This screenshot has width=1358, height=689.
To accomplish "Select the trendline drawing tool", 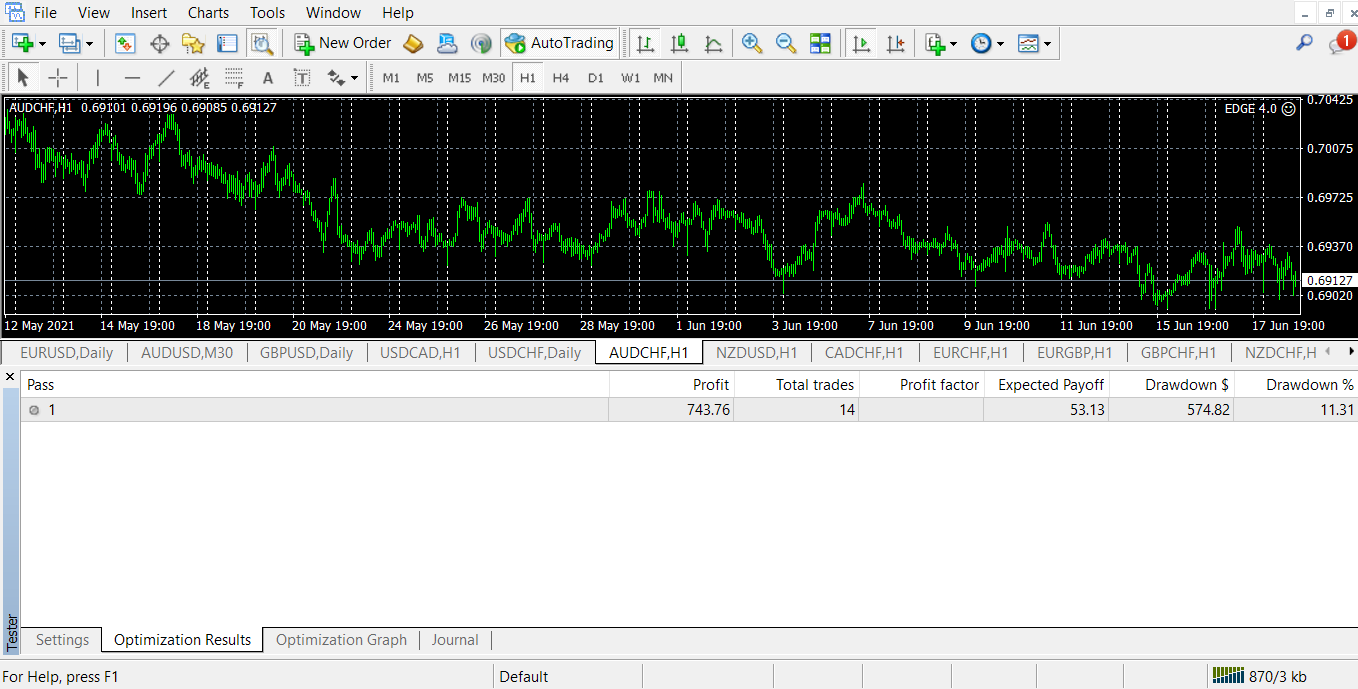I will pos(166,77).
